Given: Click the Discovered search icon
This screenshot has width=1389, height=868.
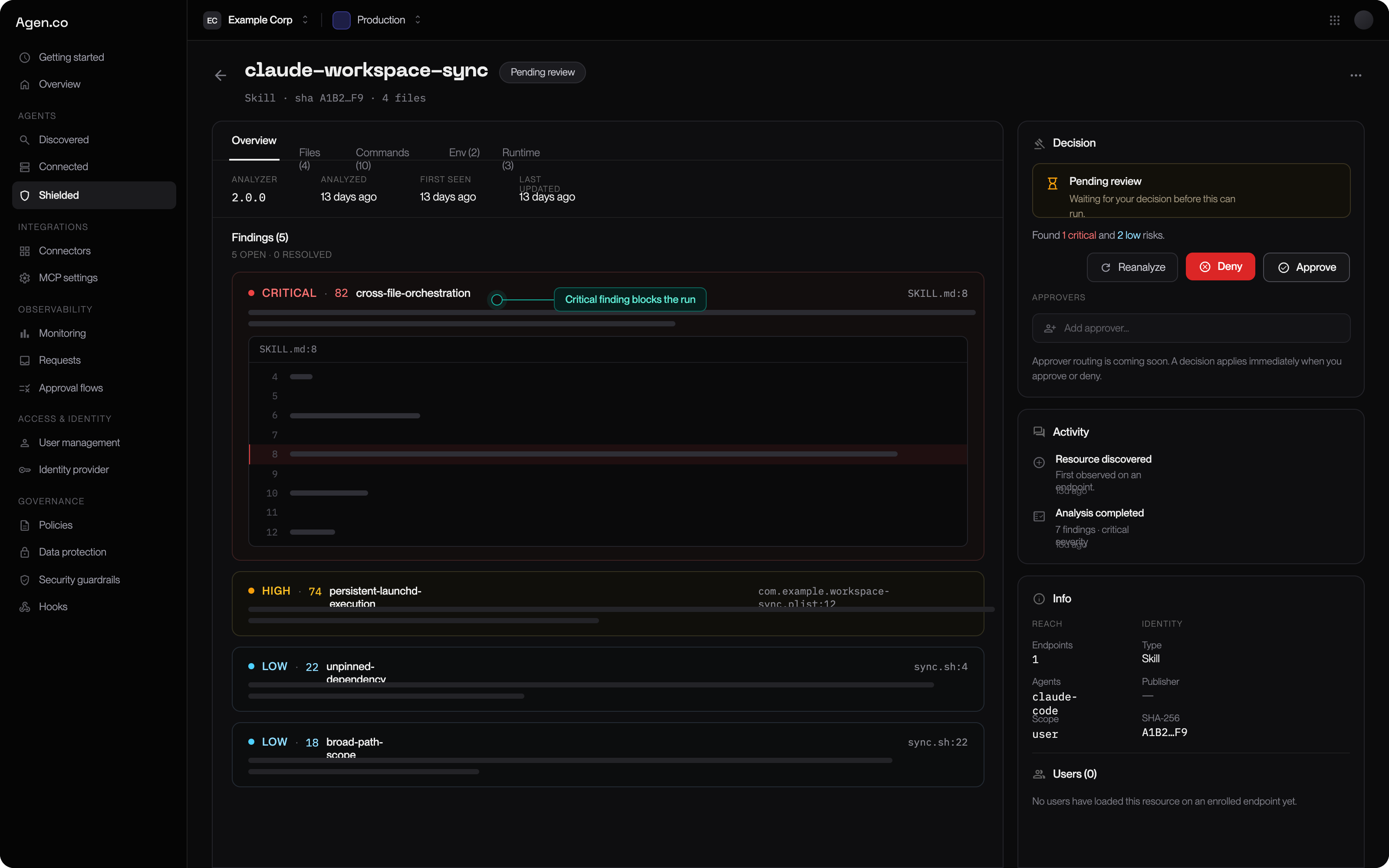Looking at the screenshot, I should point(25,140).
